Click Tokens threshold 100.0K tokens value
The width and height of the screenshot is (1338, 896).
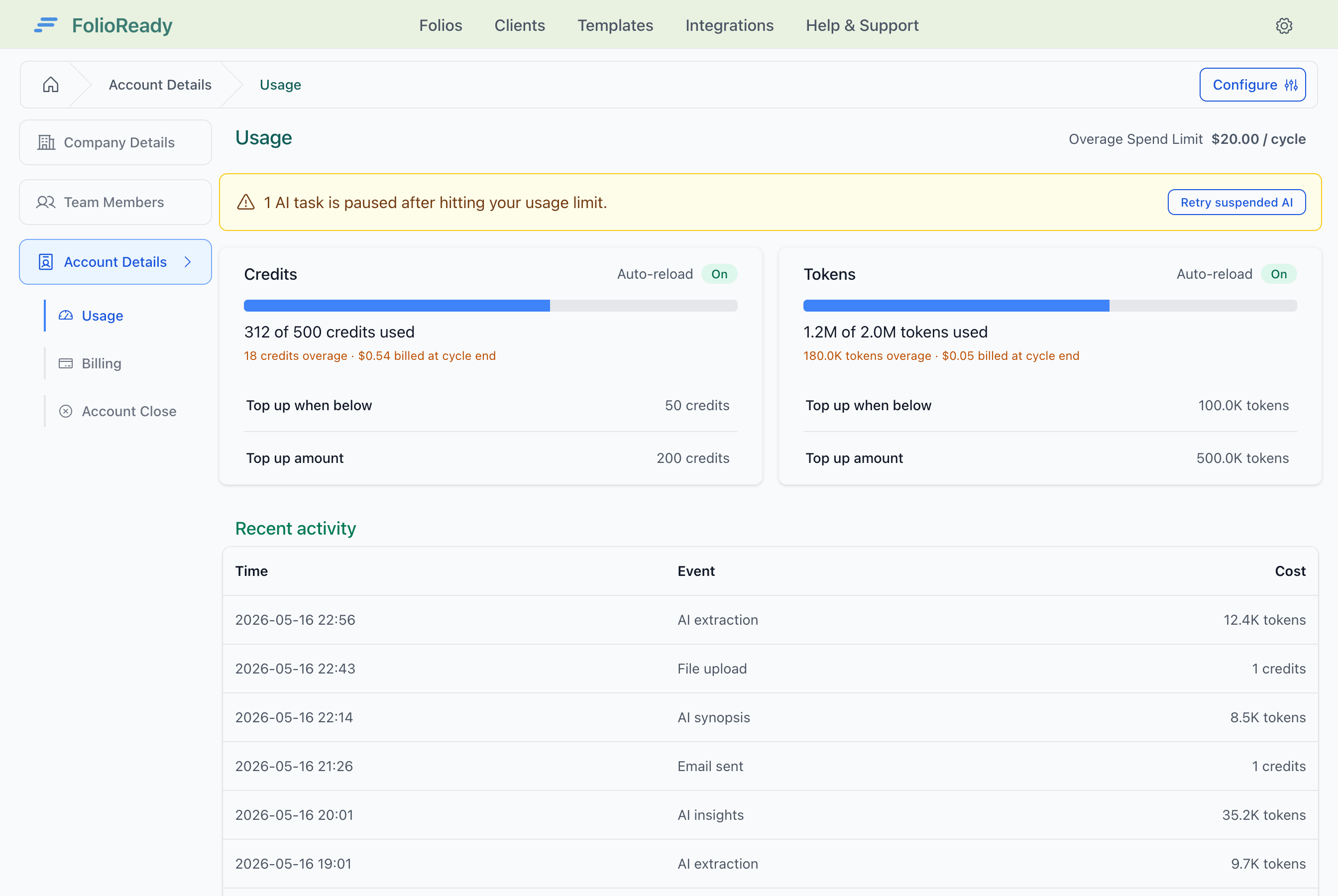[x=1243, y=405]
